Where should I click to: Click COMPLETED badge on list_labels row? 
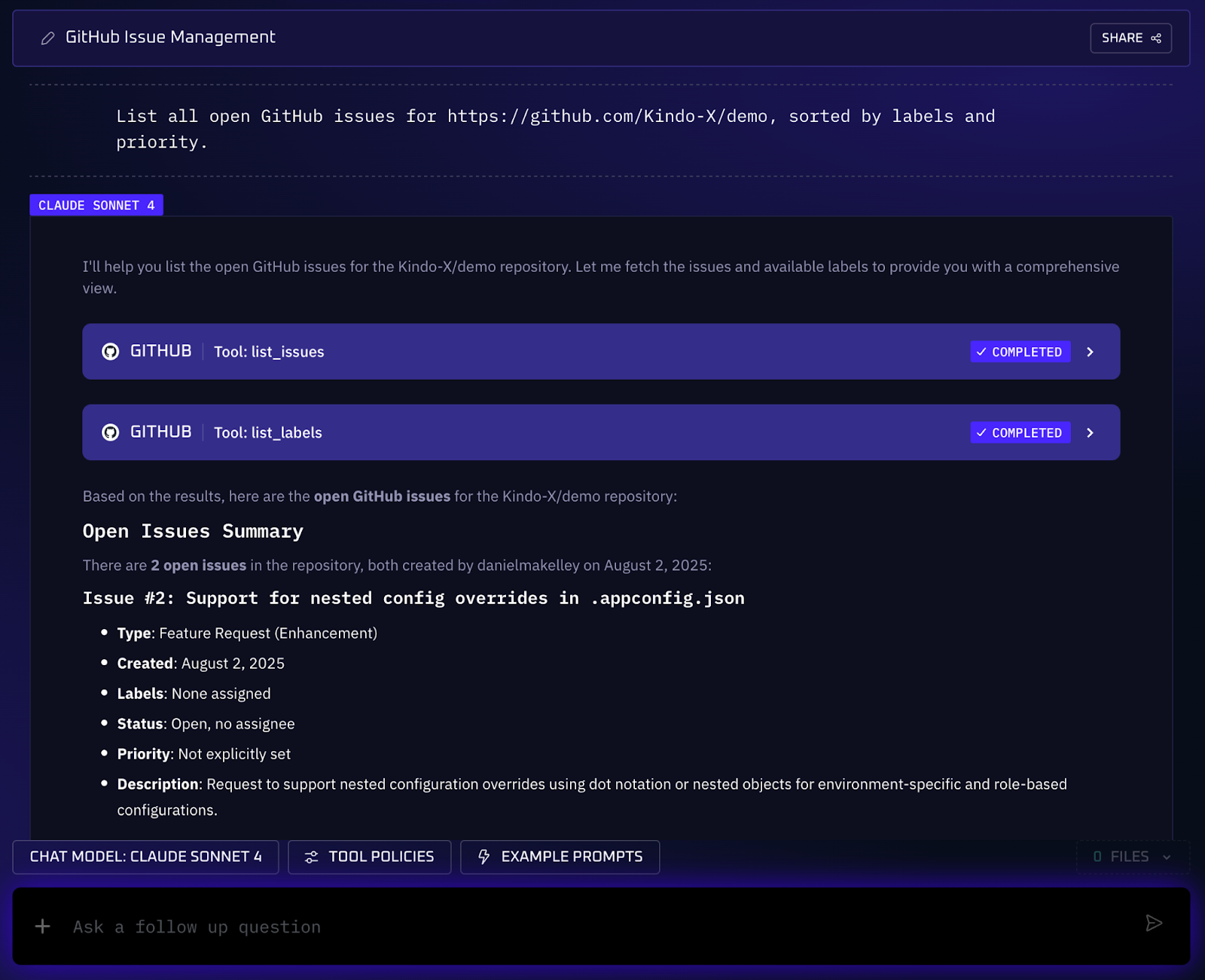click(1020, 432)
